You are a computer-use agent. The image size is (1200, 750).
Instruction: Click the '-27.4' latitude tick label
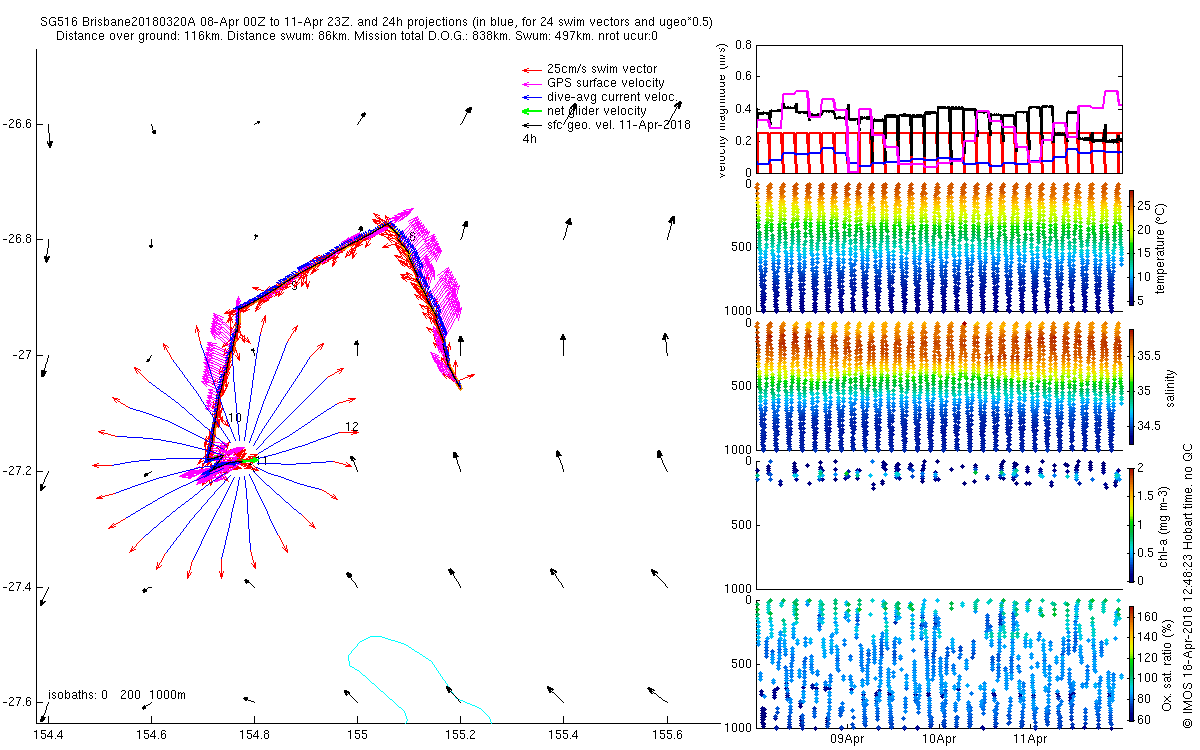click(18, 586)
